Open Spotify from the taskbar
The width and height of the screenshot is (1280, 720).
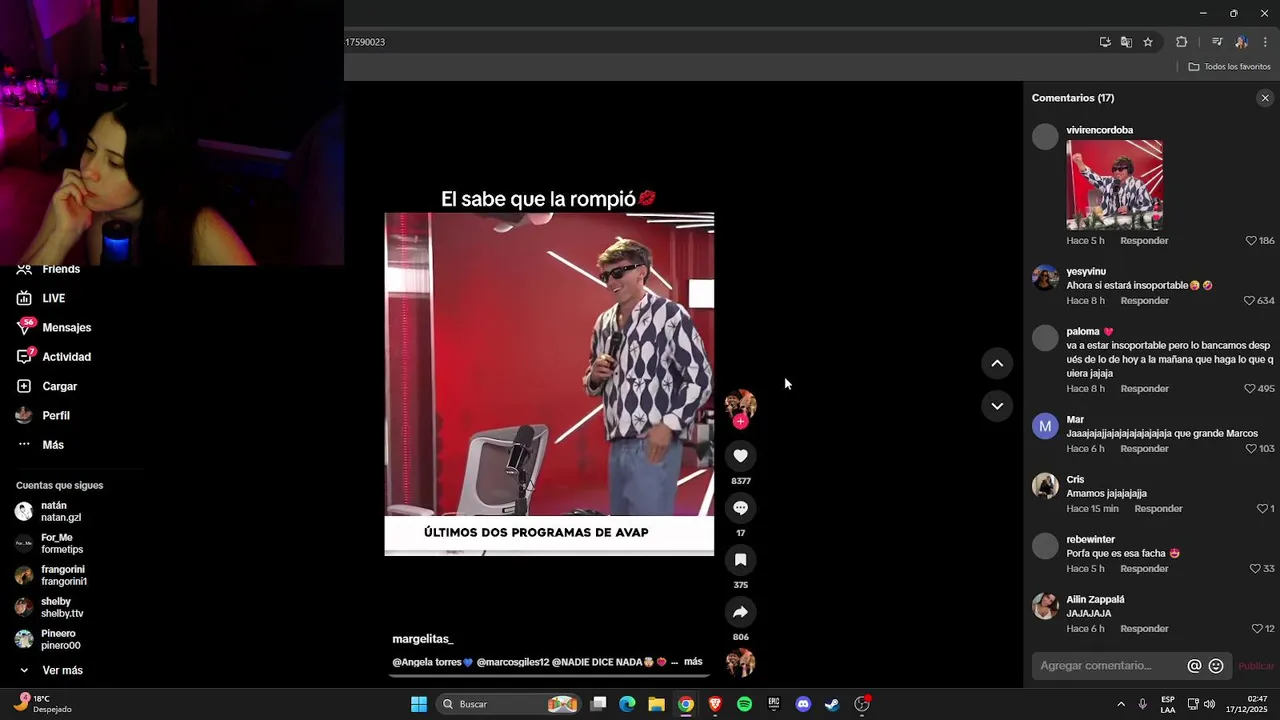point(744,704)
